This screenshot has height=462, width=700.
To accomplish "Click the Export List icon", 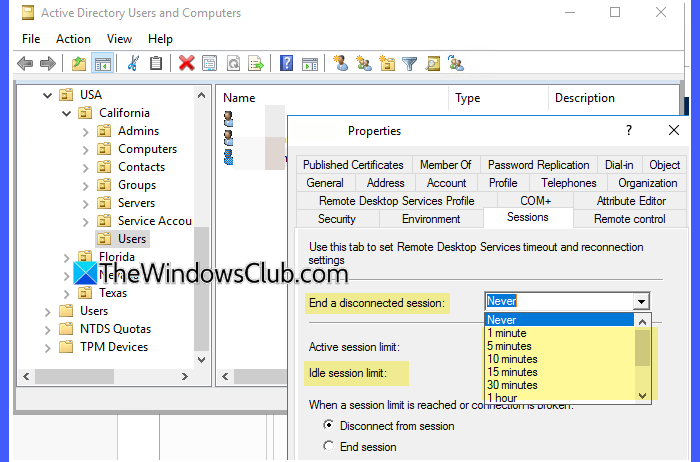I will [x=256, y=63].
